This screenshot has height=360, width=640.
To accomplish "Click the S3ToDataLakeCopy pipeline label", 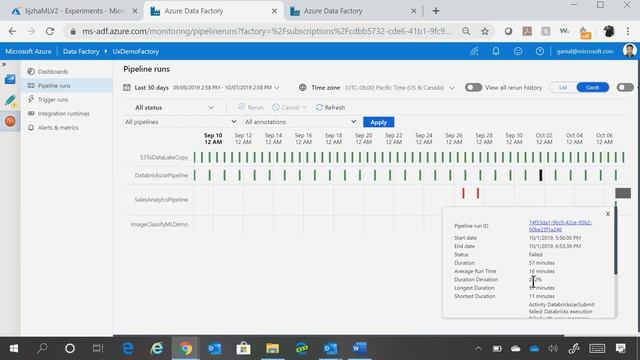I will coord(164,157).
